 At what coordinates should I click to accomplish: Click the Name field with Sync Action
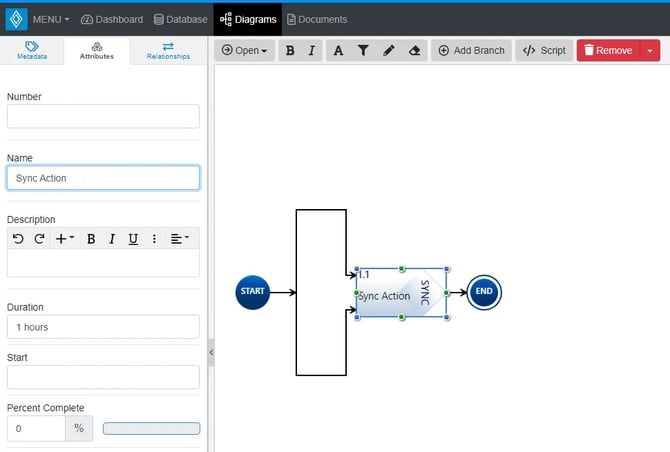(103, 178)
